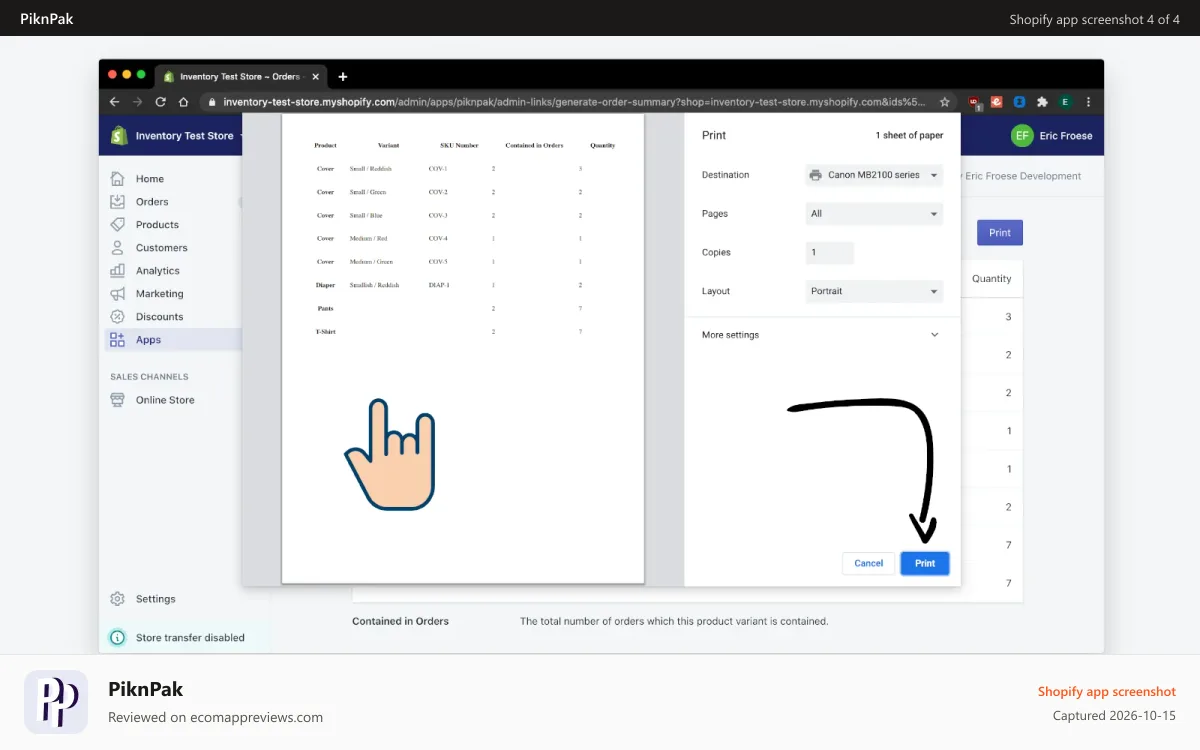
Task: Click 'Medium / Green' variant in preview
Action: (x=371, y=262)
